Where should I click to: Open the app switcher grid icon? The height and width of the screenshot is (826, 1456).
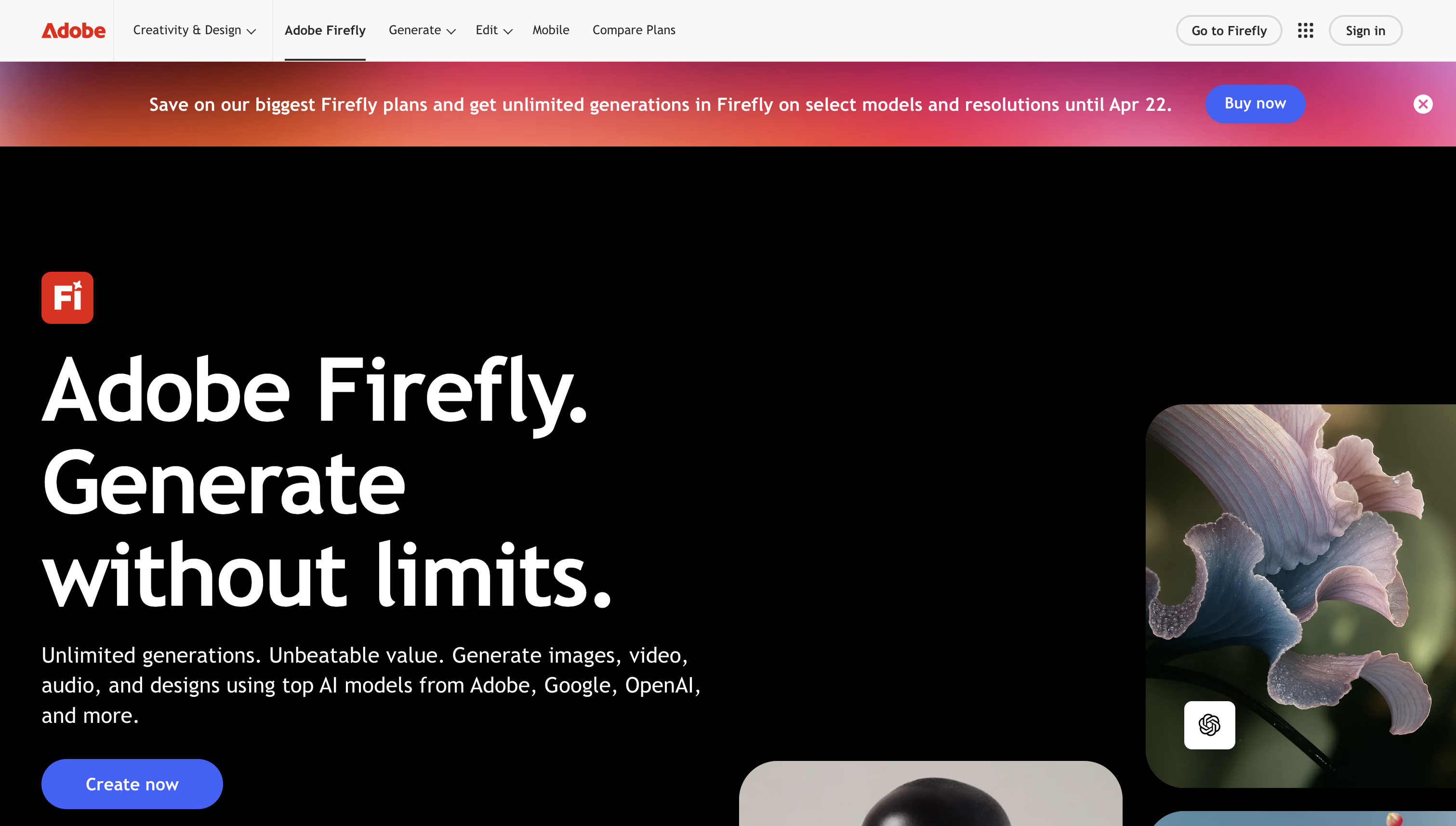(1305, 30)
